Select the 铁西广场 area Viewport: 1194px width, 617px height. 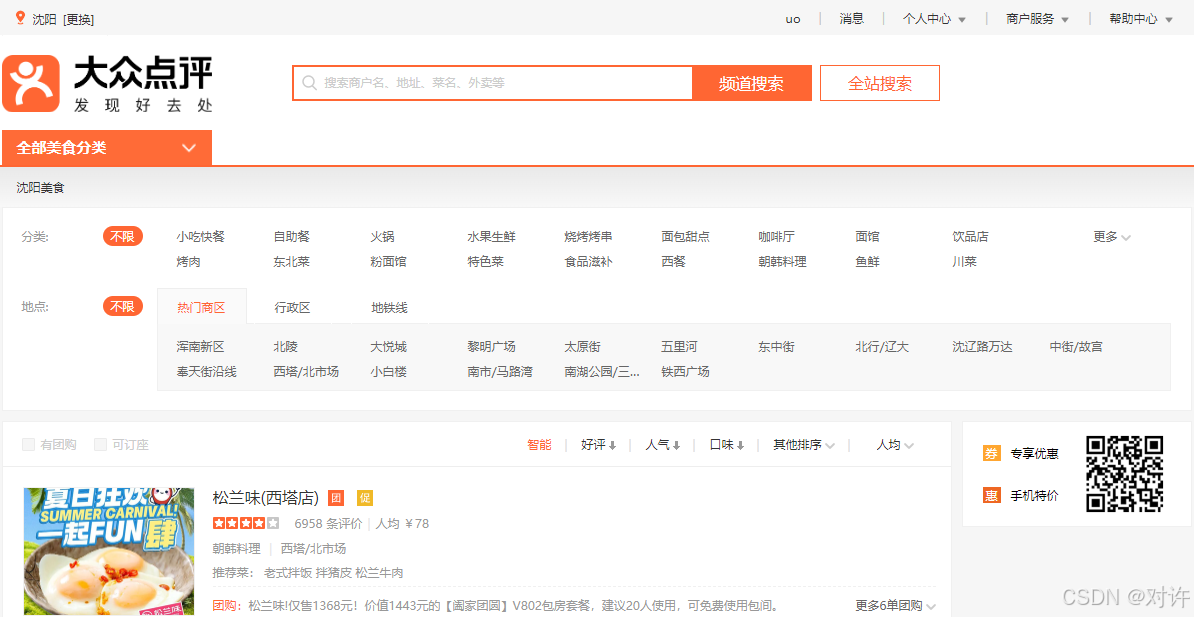(685, 371)
